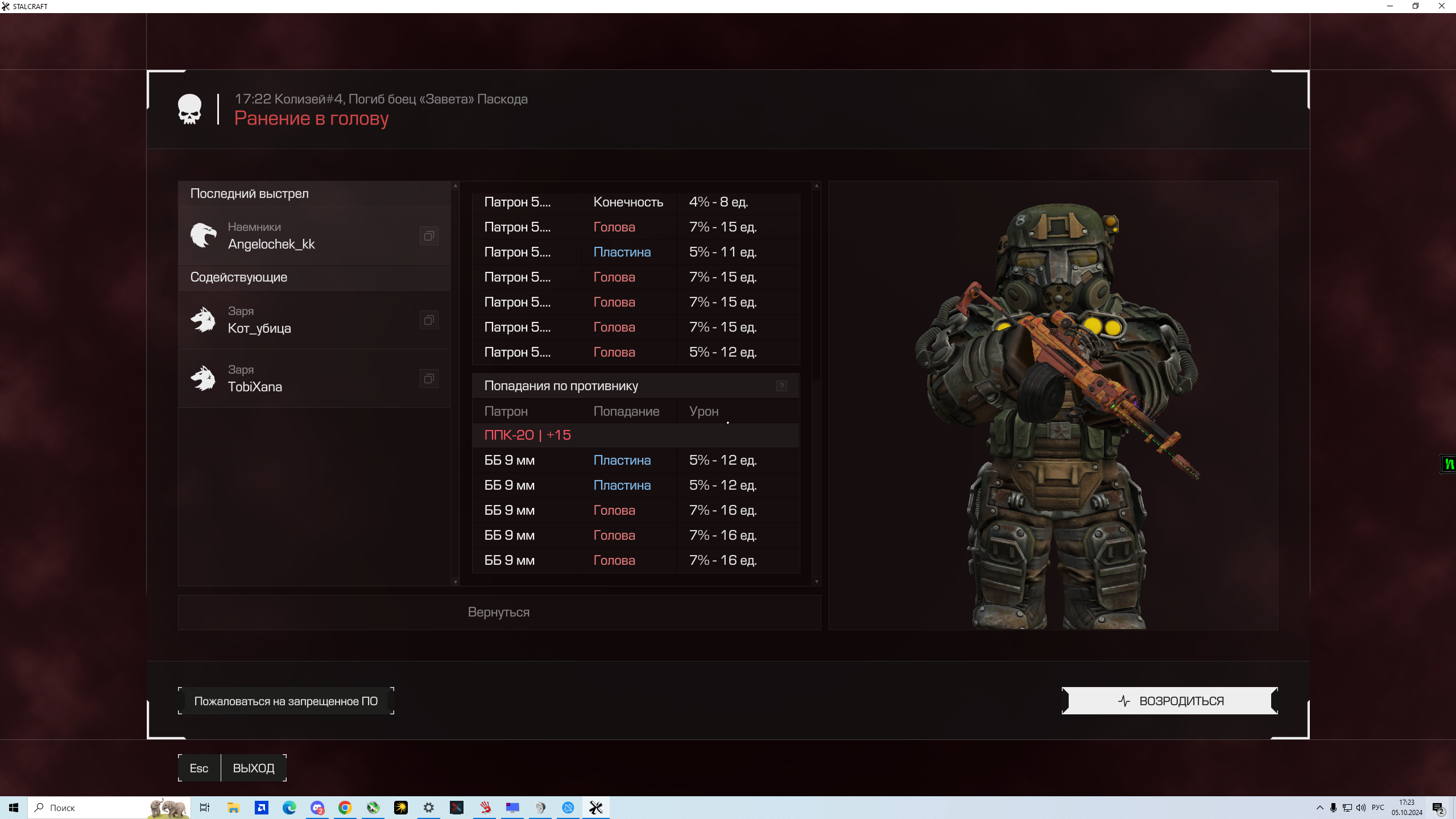Viewport: 1456px width, 819px height.
Task: Switch the РУС input language indicator
Action: tap(1378, 808)
